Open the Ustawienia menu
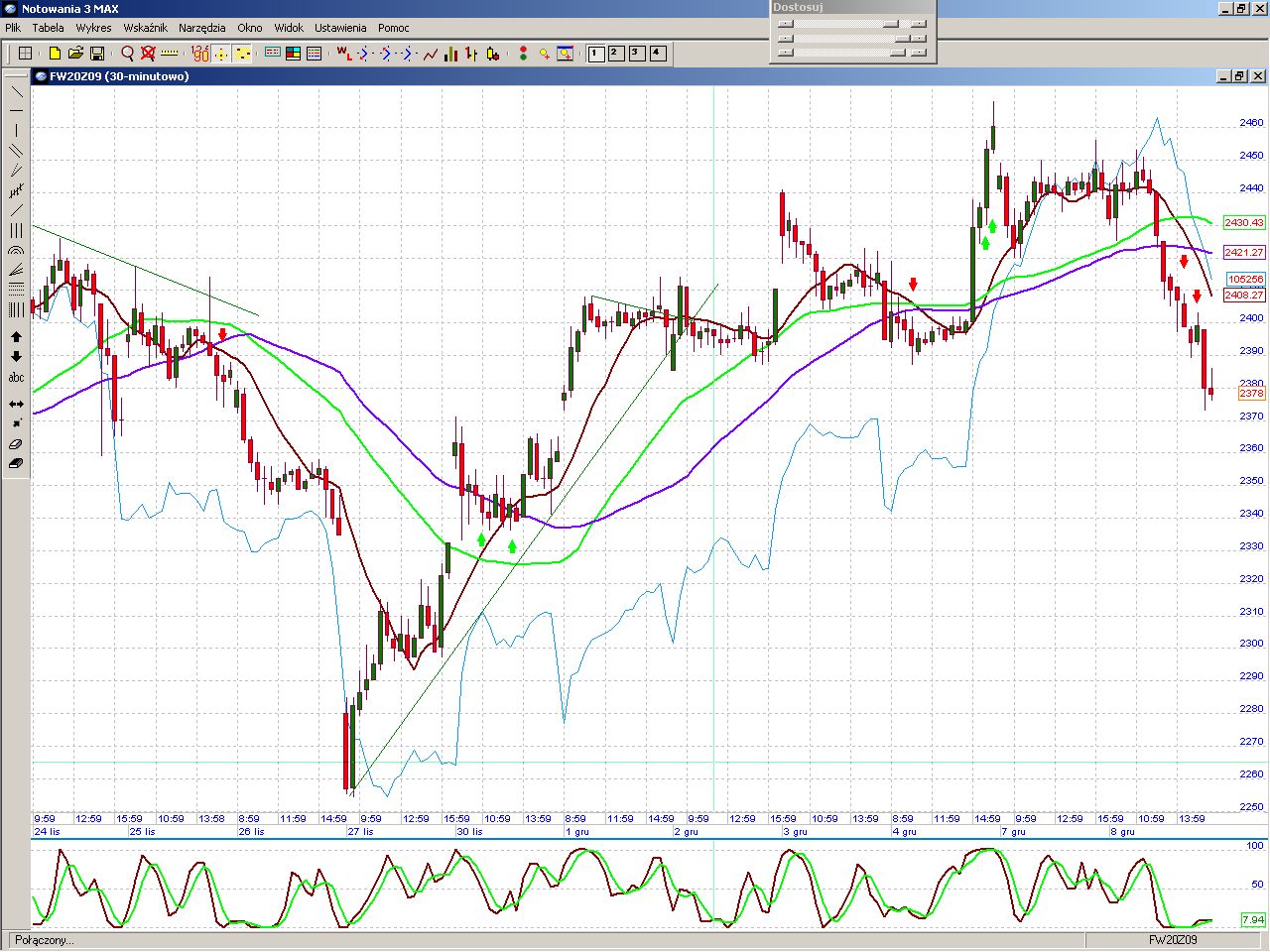1270x952 pixels. (x=340, y=28)
